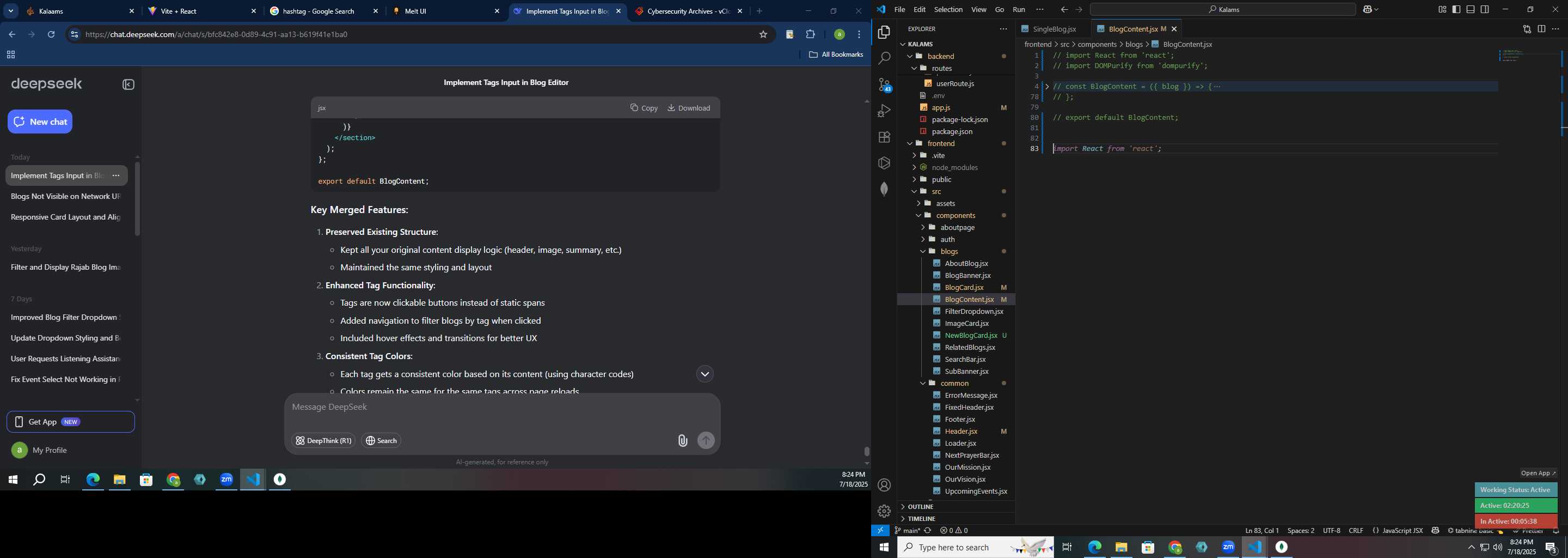This screenshot has width=1568, height=558.
Task: Open Run and Debug view in VS Code
Action: click(x=884, y=111)
